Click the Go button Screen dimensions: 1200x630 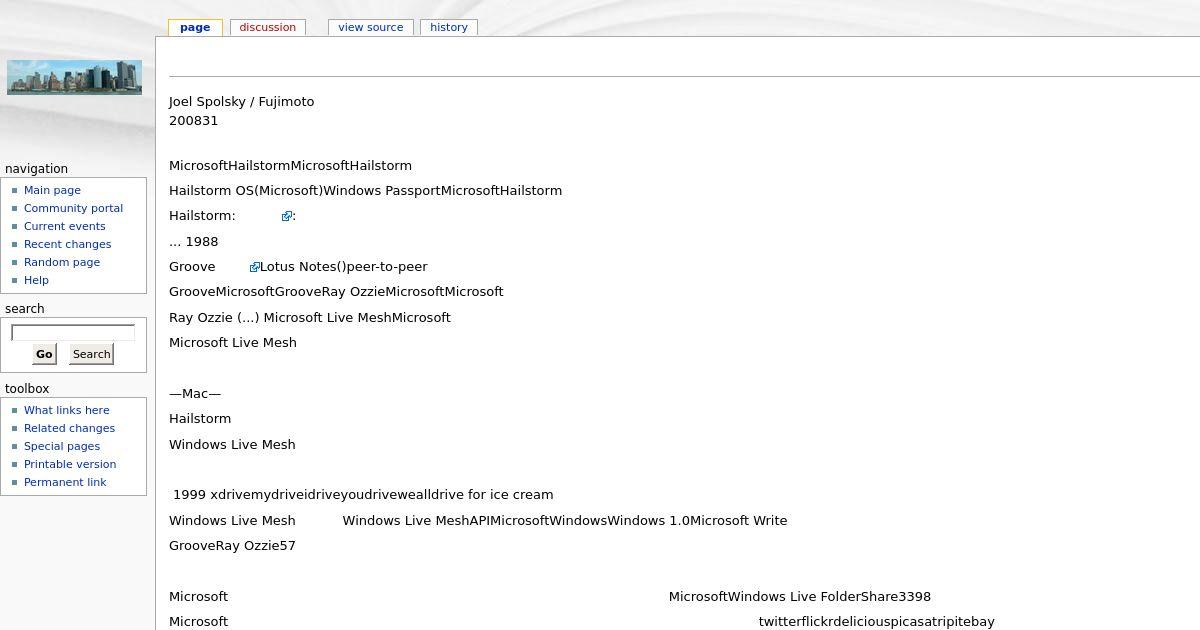click(44, 354)
